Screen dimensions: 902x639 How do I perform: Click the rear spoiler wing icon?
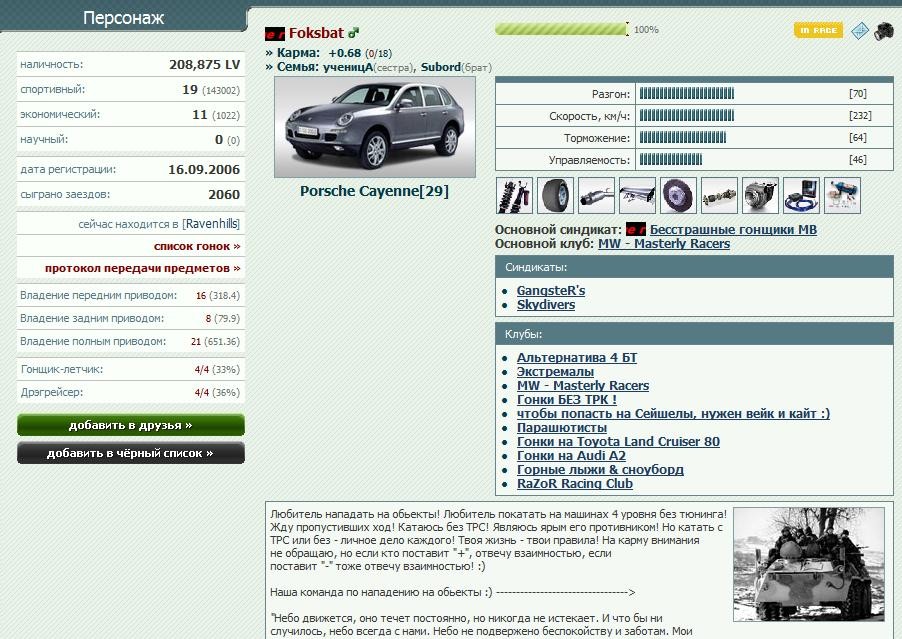click(637, 196)
